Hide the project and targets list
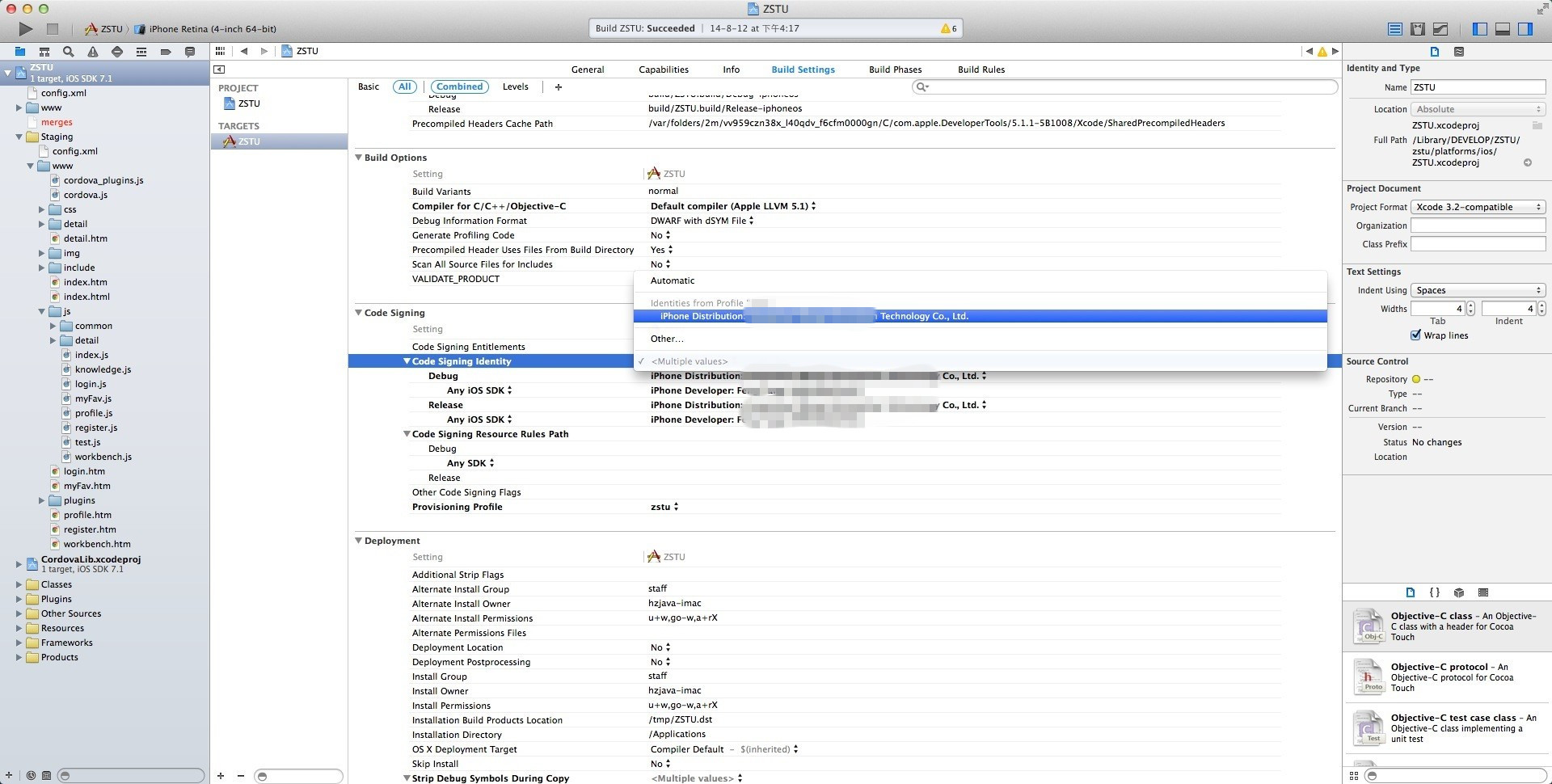The width and height of the screenshot is (1552, 784). point(219,70)
